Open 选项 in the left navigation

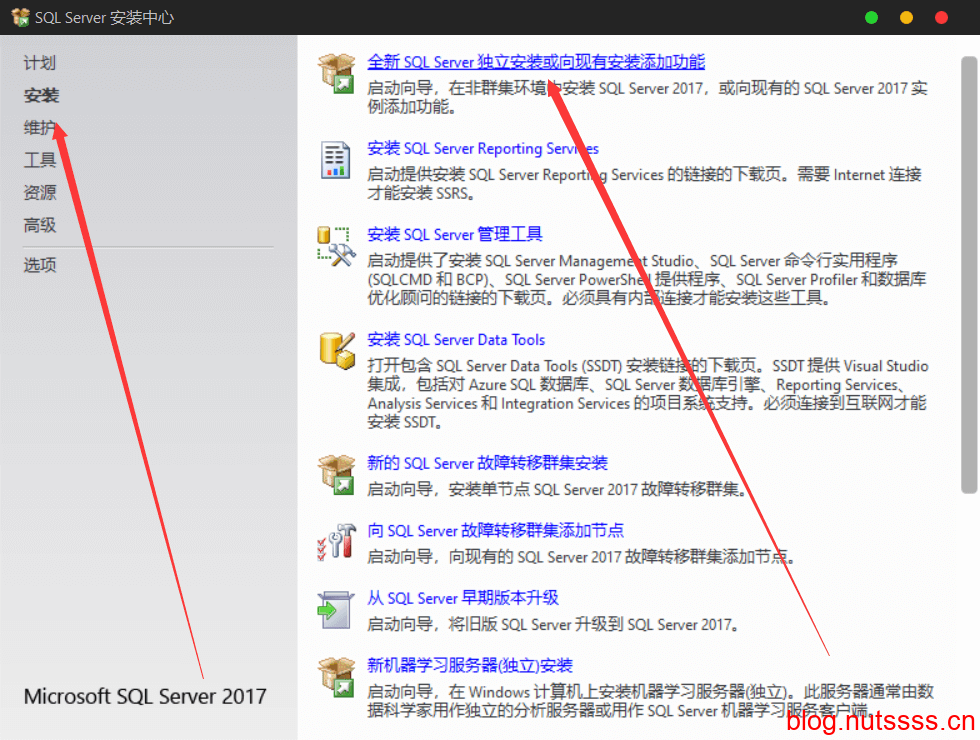click(40, 265)
